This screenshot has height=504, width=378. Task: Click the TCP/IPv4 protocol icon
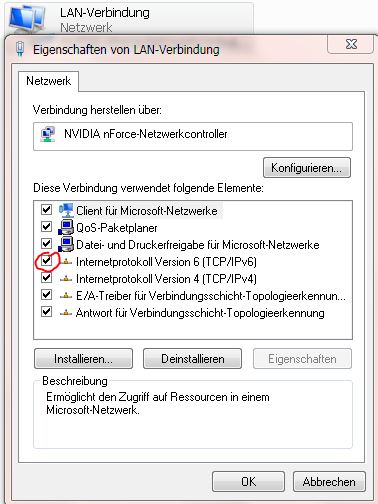click(x=66, y=279)
